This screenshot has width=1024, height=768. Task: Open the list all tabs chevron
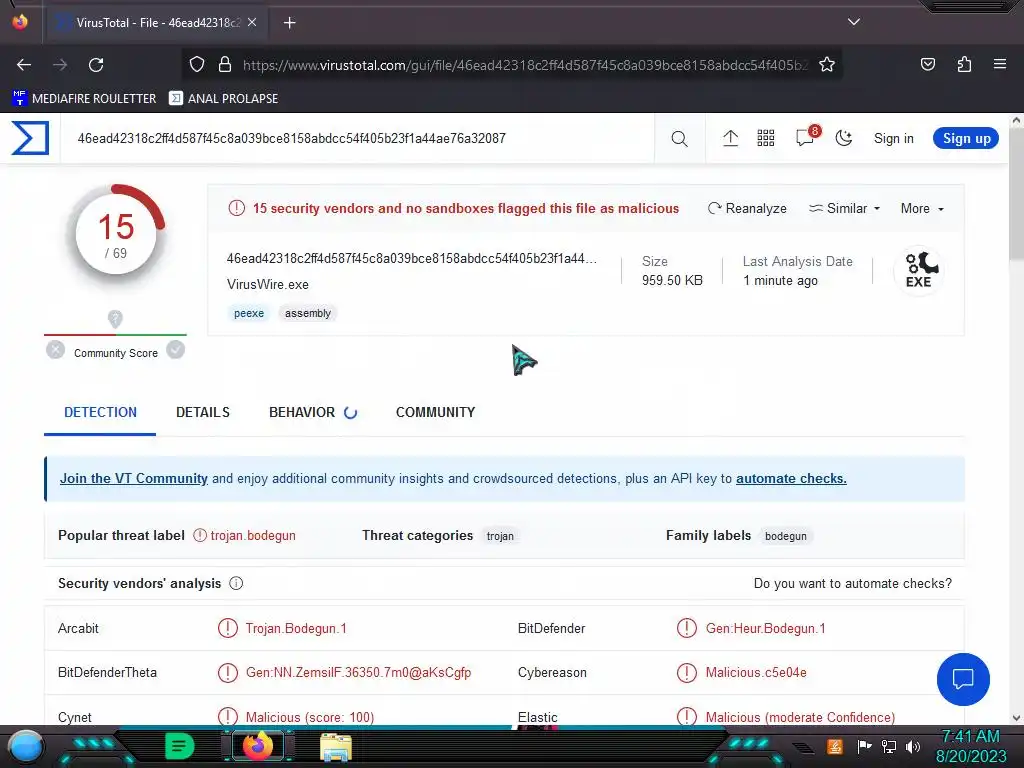[x=854, y=22]
